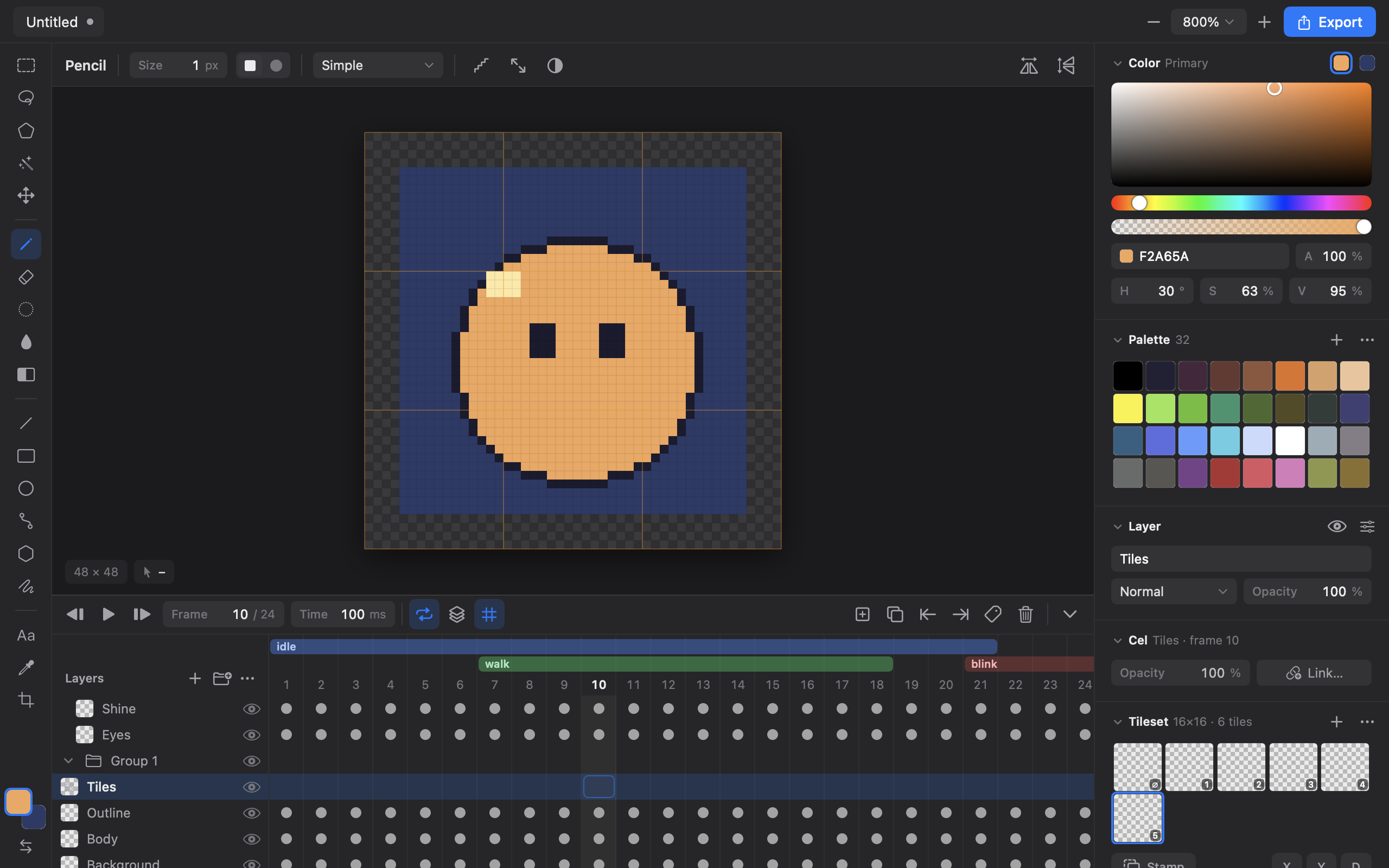Screen dimensions: 1389x868
Task: Select the rectangular marquee tool
Action: (x=26, y=66)
